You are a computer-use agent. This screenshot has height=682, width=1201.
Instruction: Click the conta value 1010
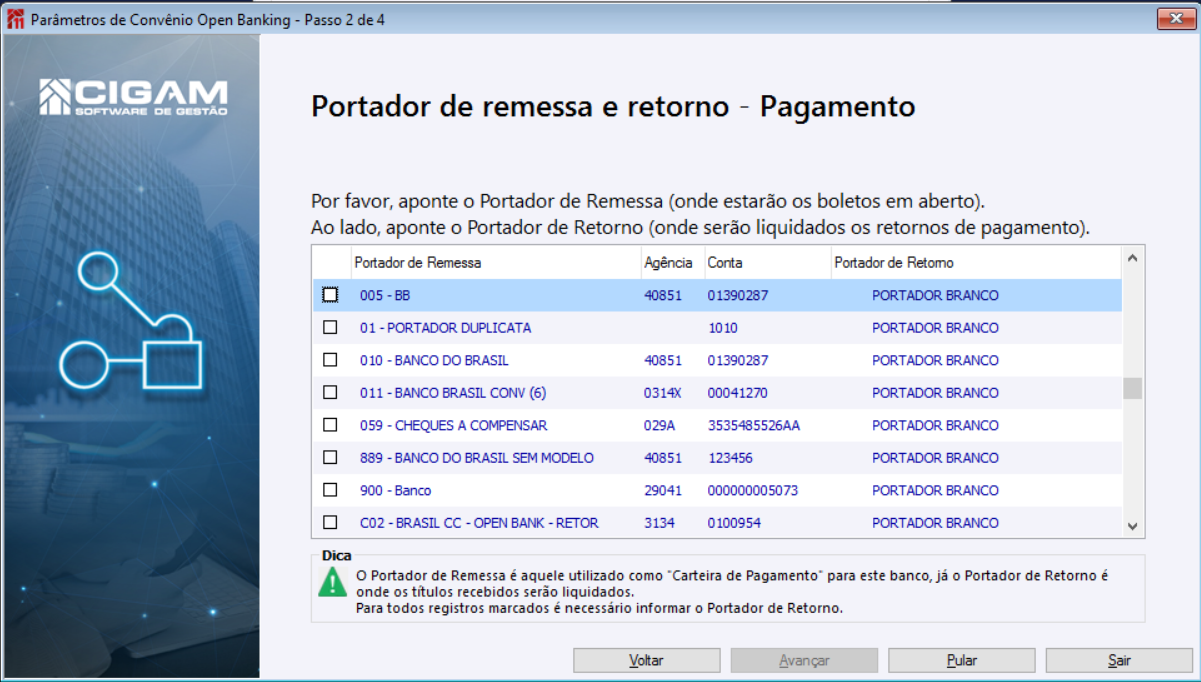coord(723,328)
